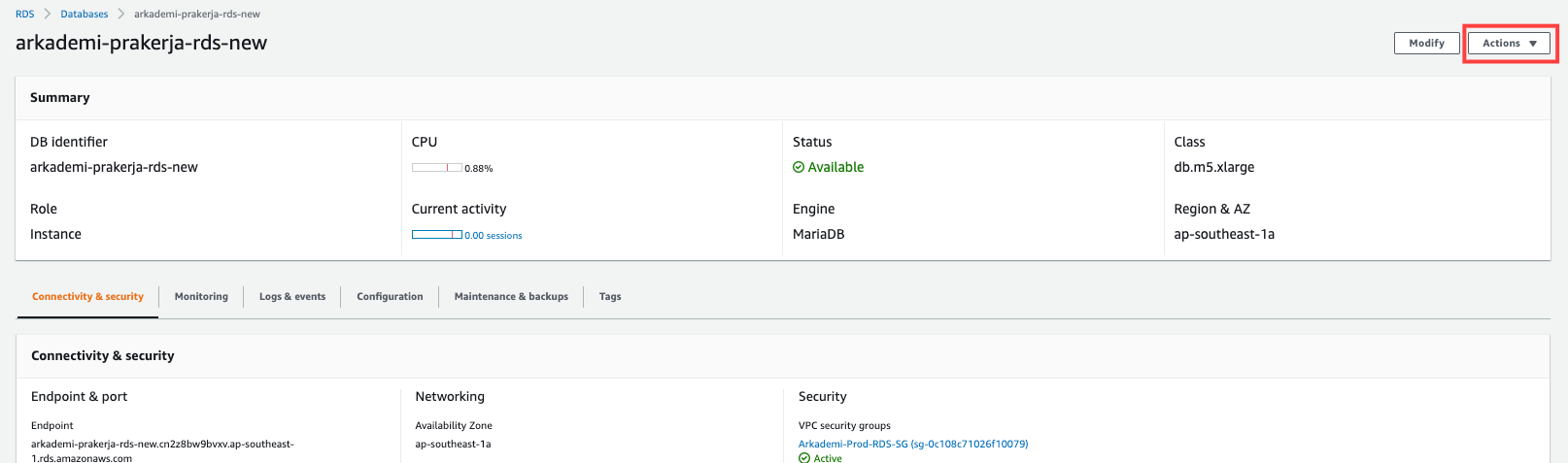Click the ap-southeast-1a Region & AZ value

point(1224,234)
